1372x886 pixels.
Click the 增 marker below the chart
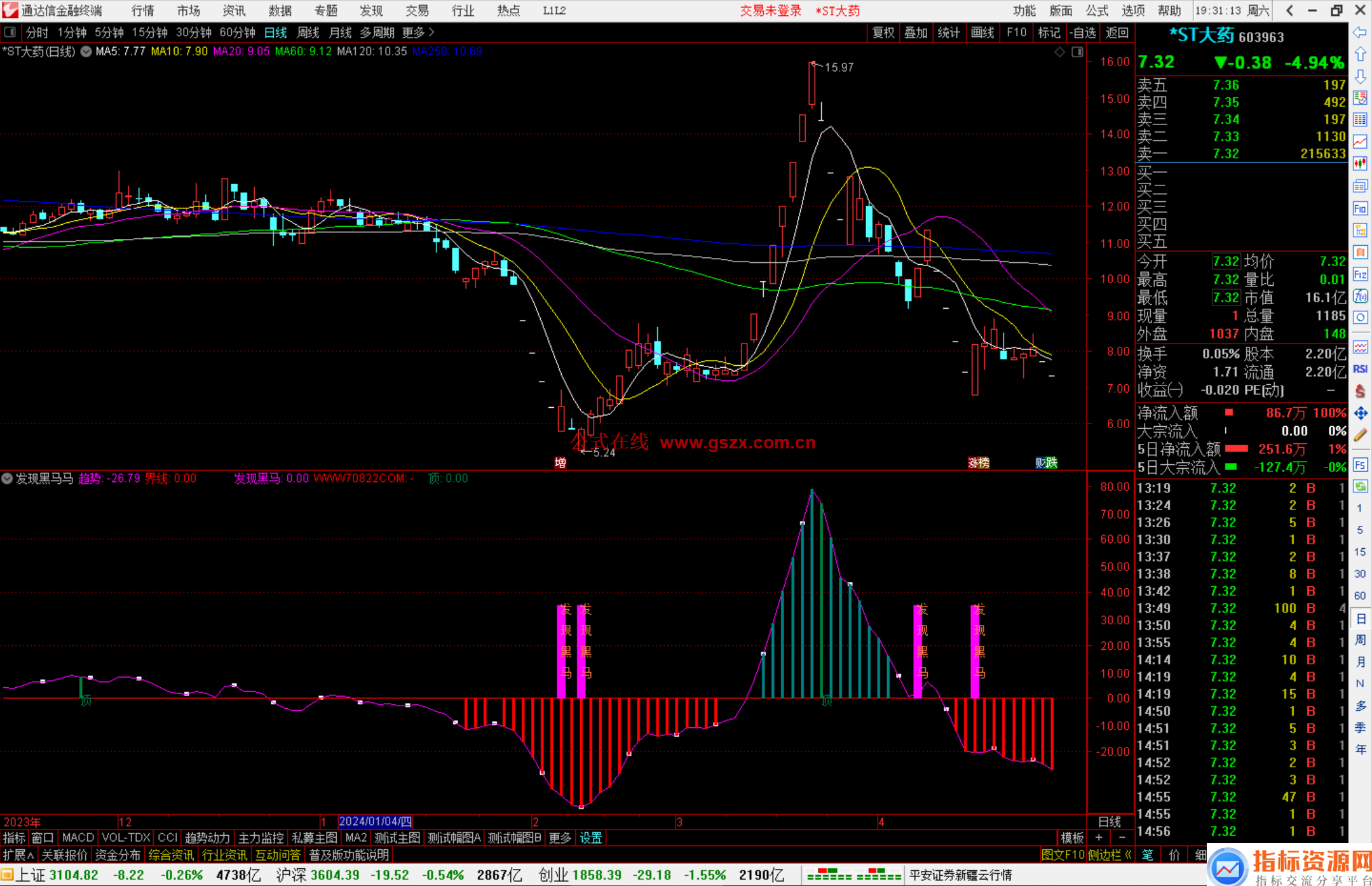560,462
